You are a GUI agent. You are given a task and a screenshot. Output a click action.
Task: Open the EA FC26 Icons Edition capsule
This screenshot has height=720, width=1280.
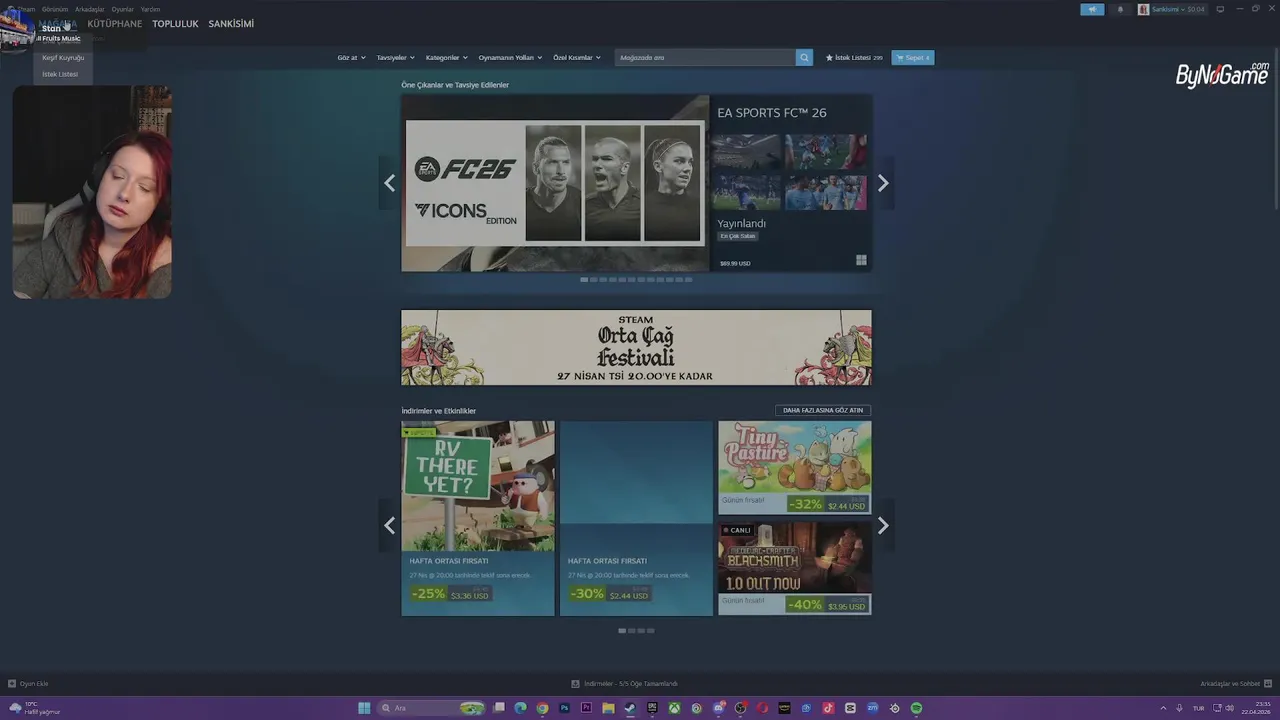click(555, 183)
